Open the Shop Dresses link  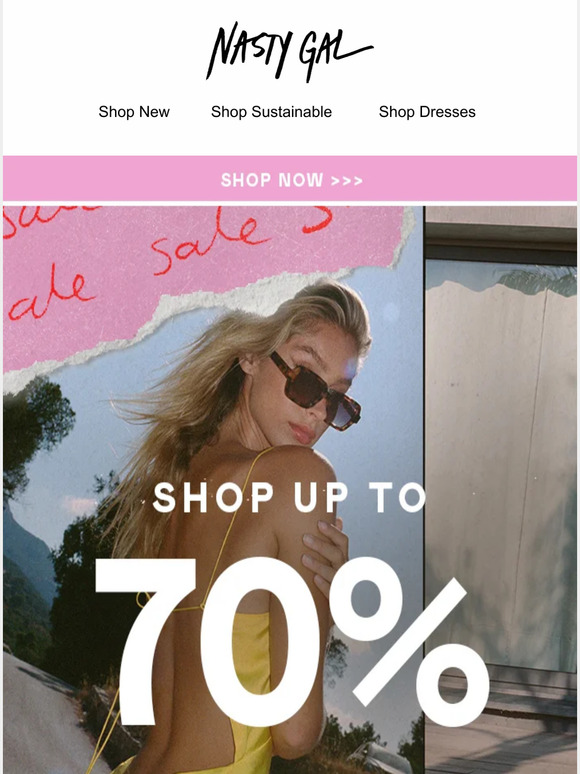pos(427,112)
